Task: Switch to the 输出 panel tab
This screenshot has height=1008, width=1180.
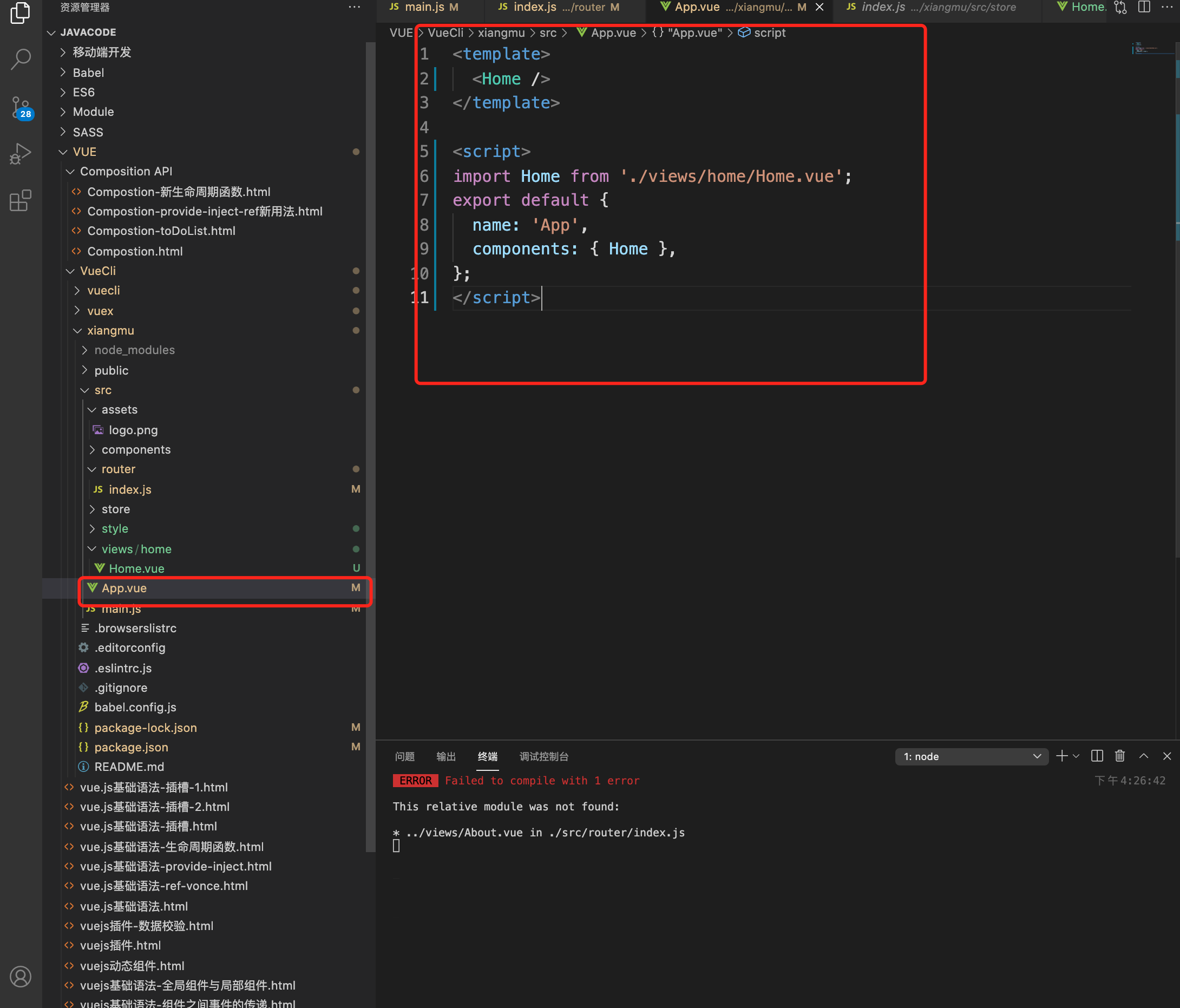Action: 446,756
